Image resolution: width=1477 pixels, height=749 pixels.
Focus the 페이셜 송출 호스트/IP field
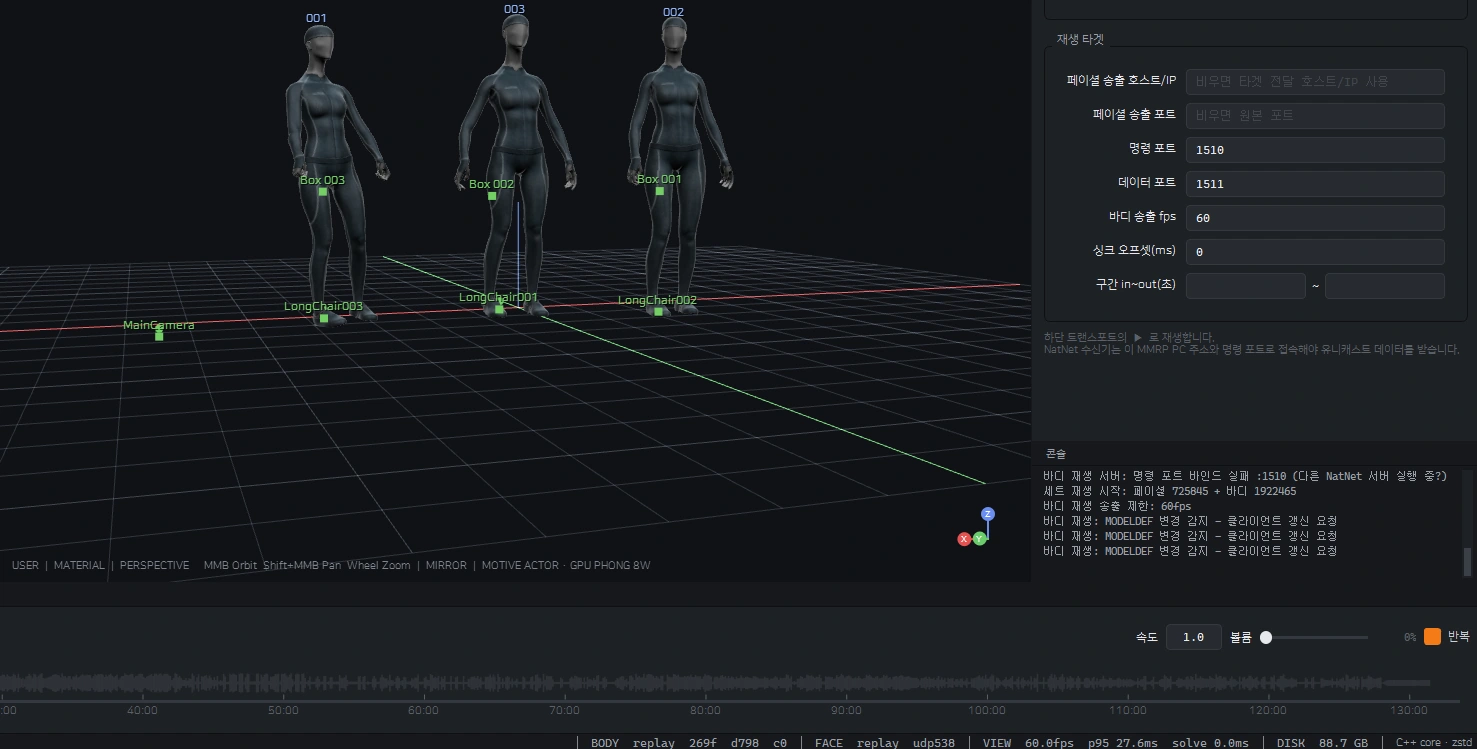coord(1315,82)
